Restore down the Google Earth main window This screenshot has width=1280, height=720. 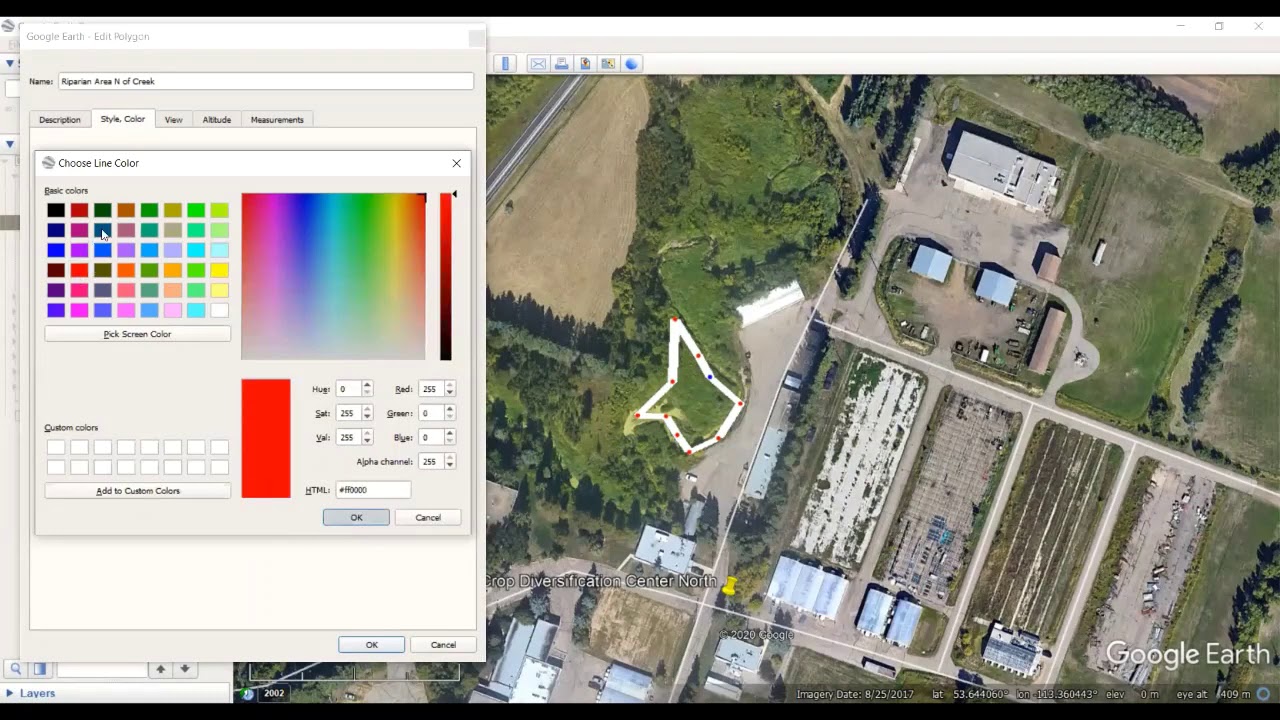1219,26
